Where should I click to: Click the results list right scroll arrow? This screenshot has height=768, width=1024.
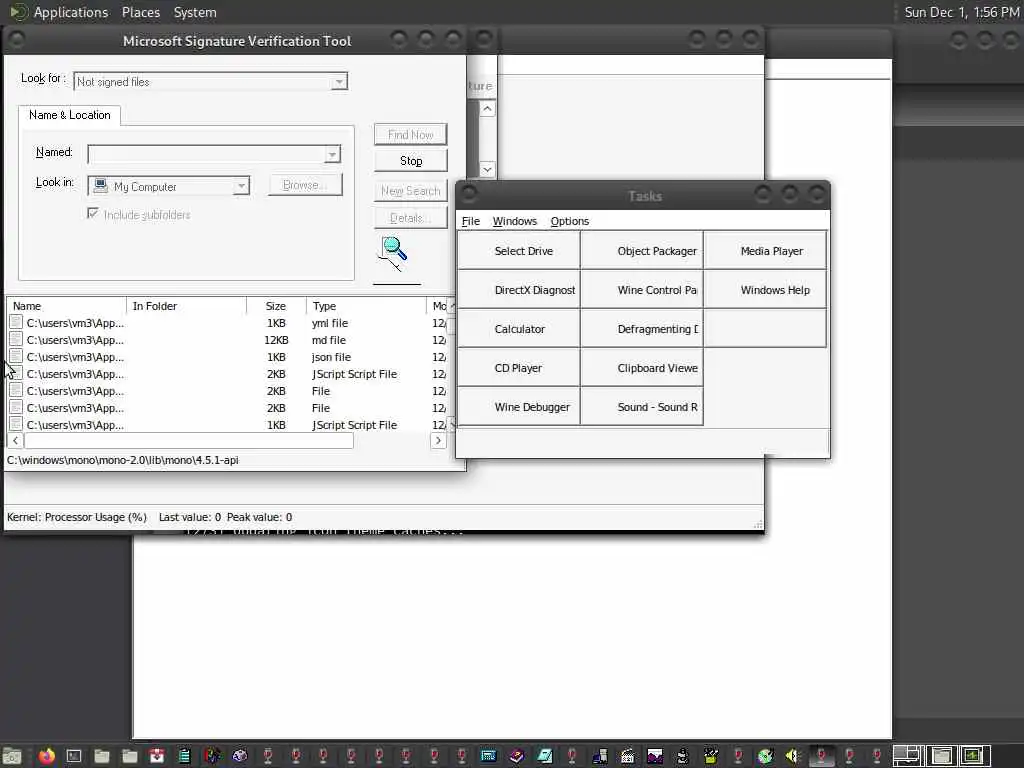pyautogui.click(x=438, y=441)
